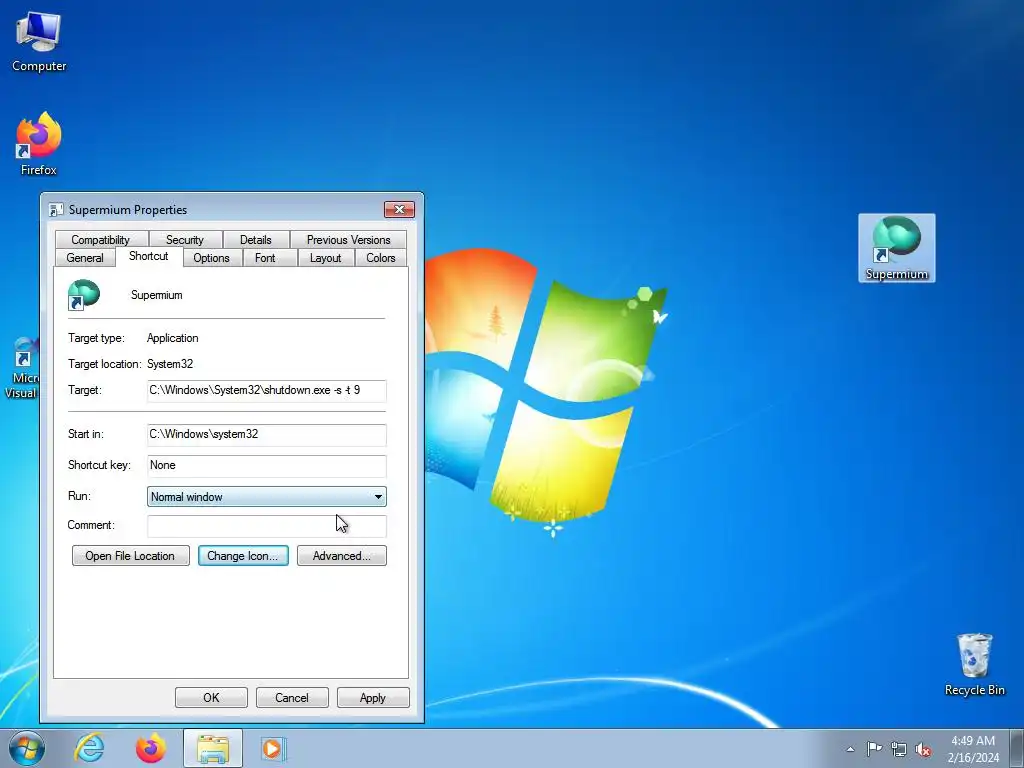Click the Change Icon button

click(x=243, y=556)
